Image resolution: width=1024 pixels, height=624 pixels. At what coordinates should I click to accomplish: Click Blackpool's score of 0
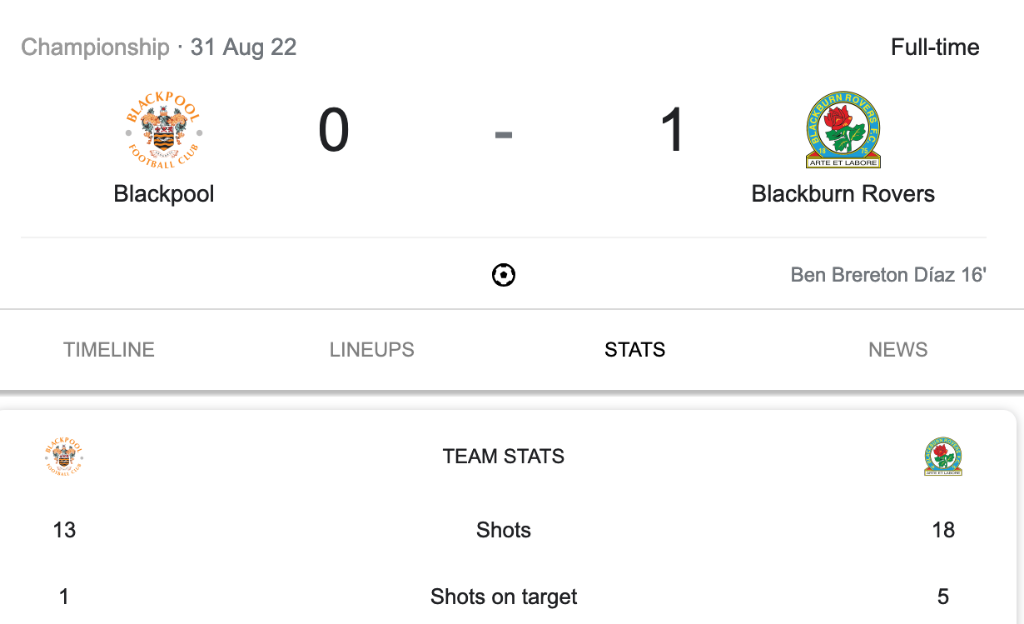click(x=334, y=131)
